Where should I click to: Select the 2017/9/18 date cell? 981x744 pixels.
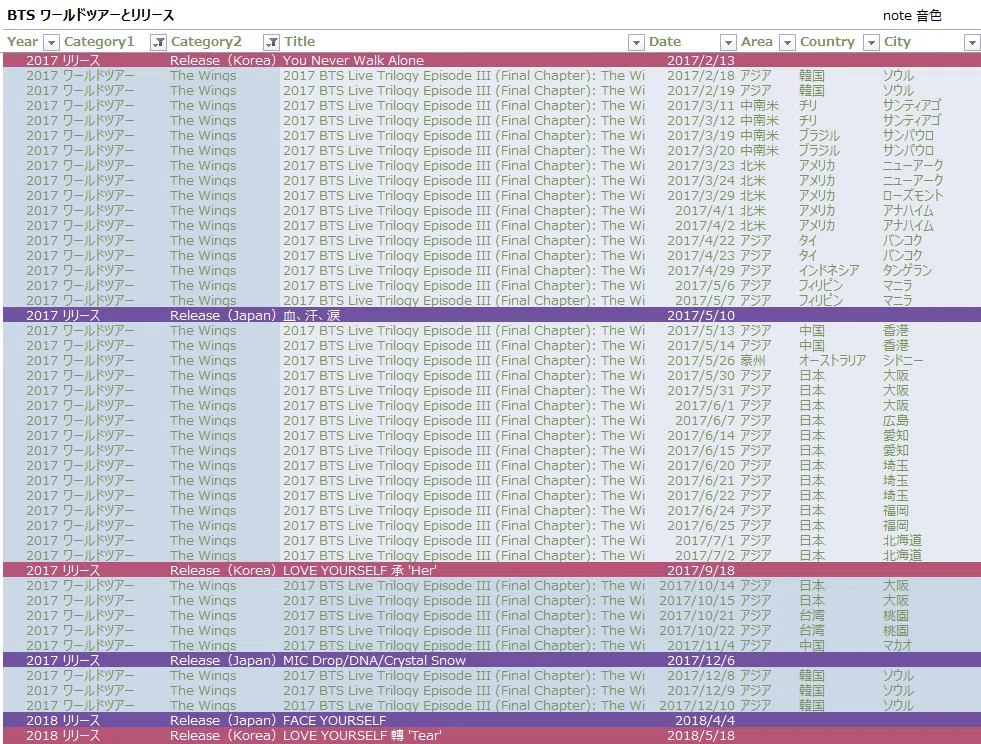click(x=701, y=570)
